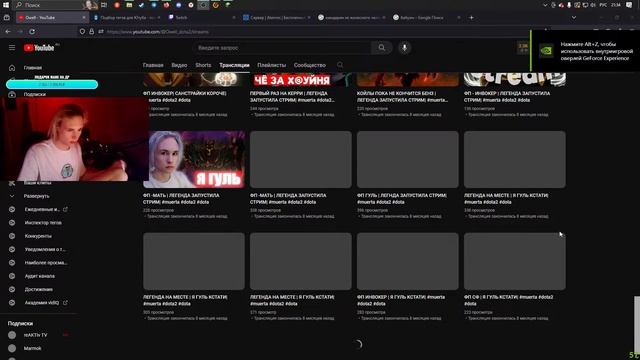Open Наиболее просма... in sidebar

coord(46,263)
